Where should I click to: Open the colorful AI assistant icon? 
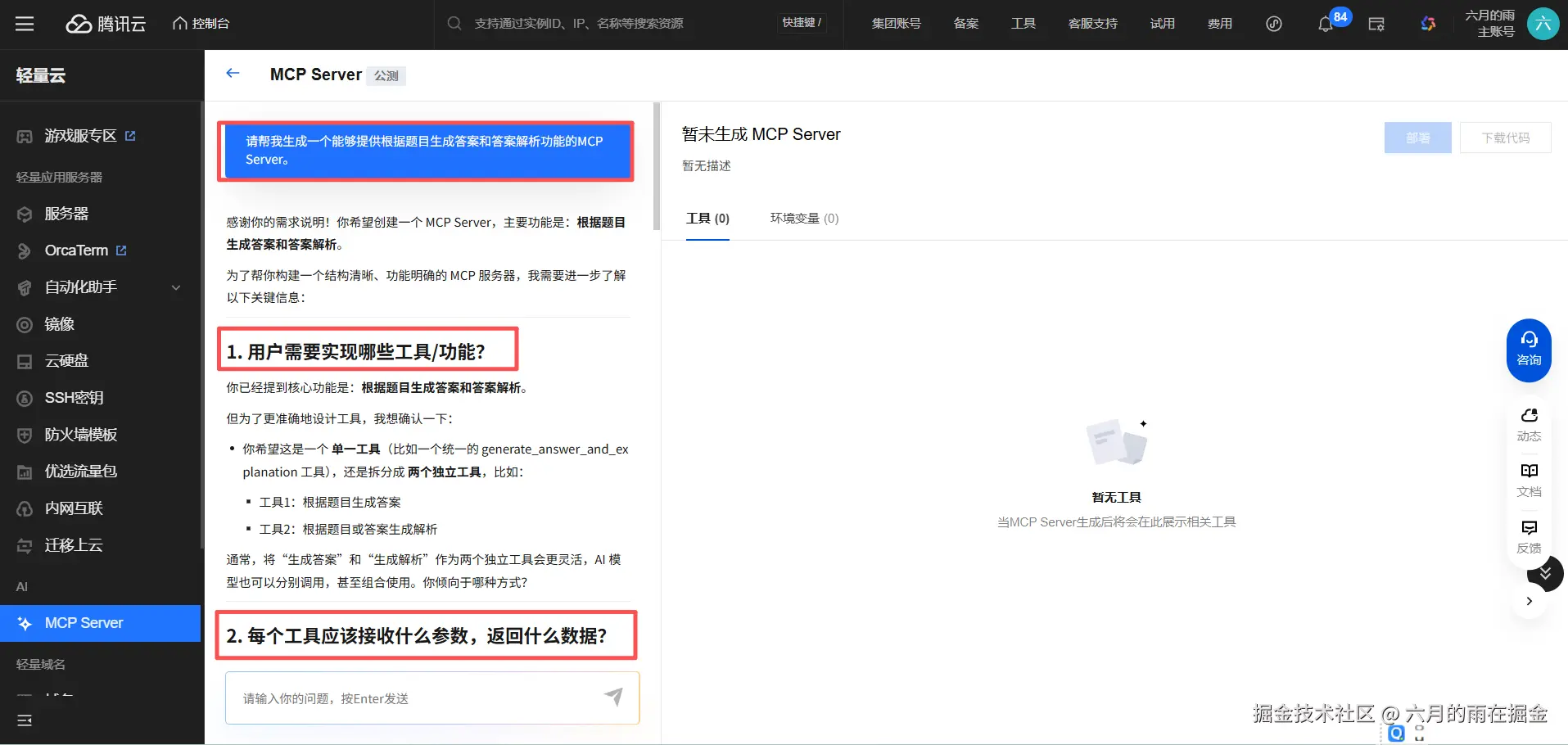pyautogui.click(x=1428, y=24)
